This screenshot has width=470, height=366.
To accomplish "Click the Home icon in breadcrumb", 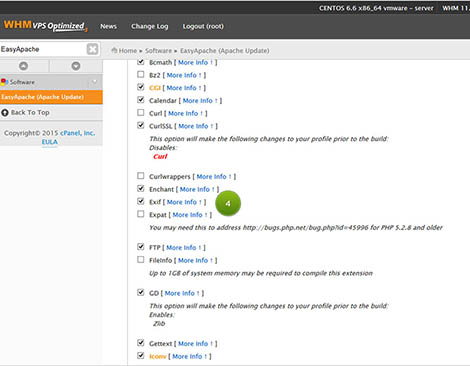I will [x=114, y=50].
